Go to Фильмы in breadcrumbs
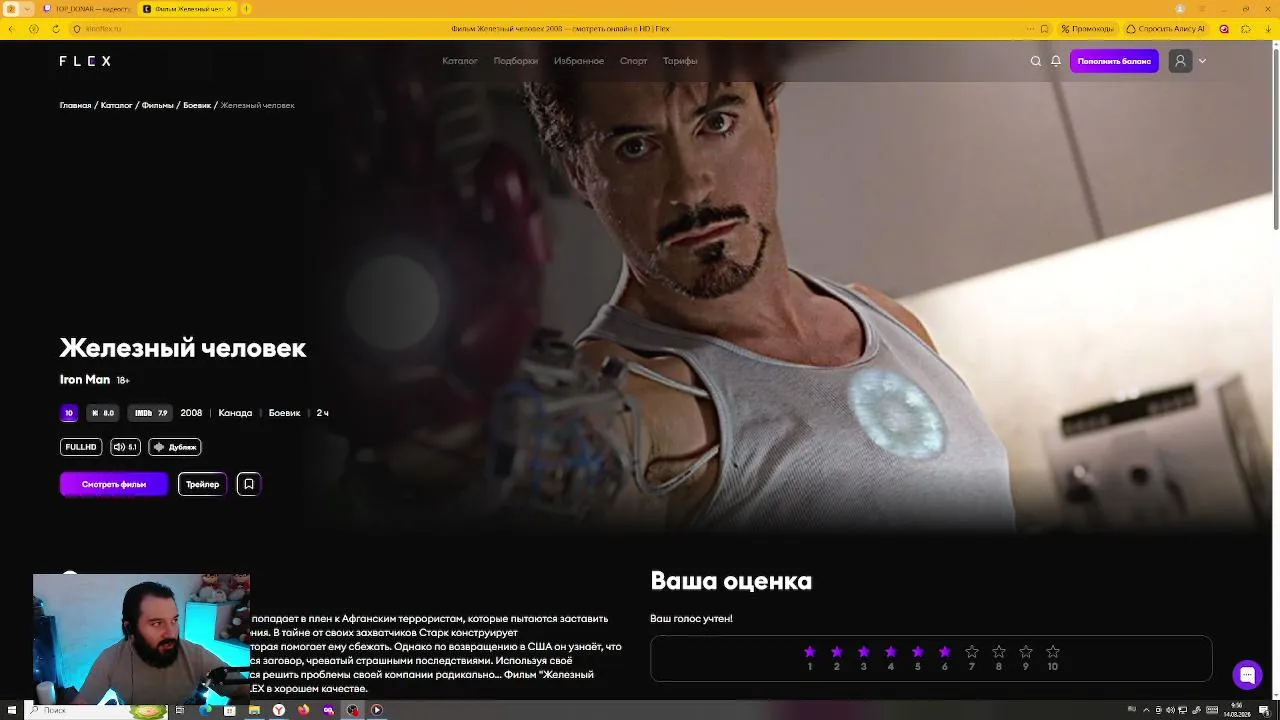The height and width of the screenshot is (720, 1280). click(158, 105)
